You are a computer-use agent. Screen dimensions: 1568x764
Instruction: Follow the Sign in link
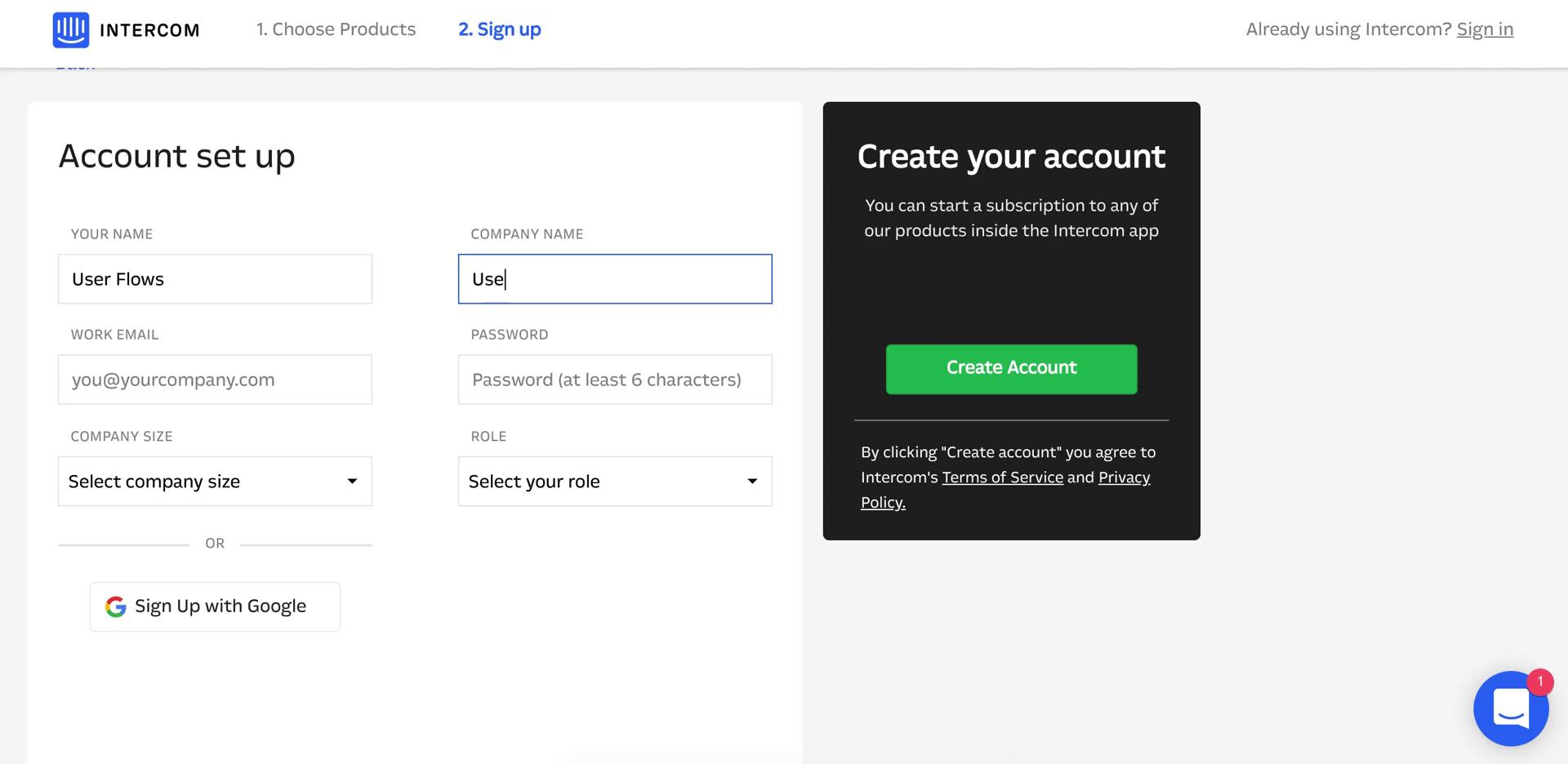1485,29
